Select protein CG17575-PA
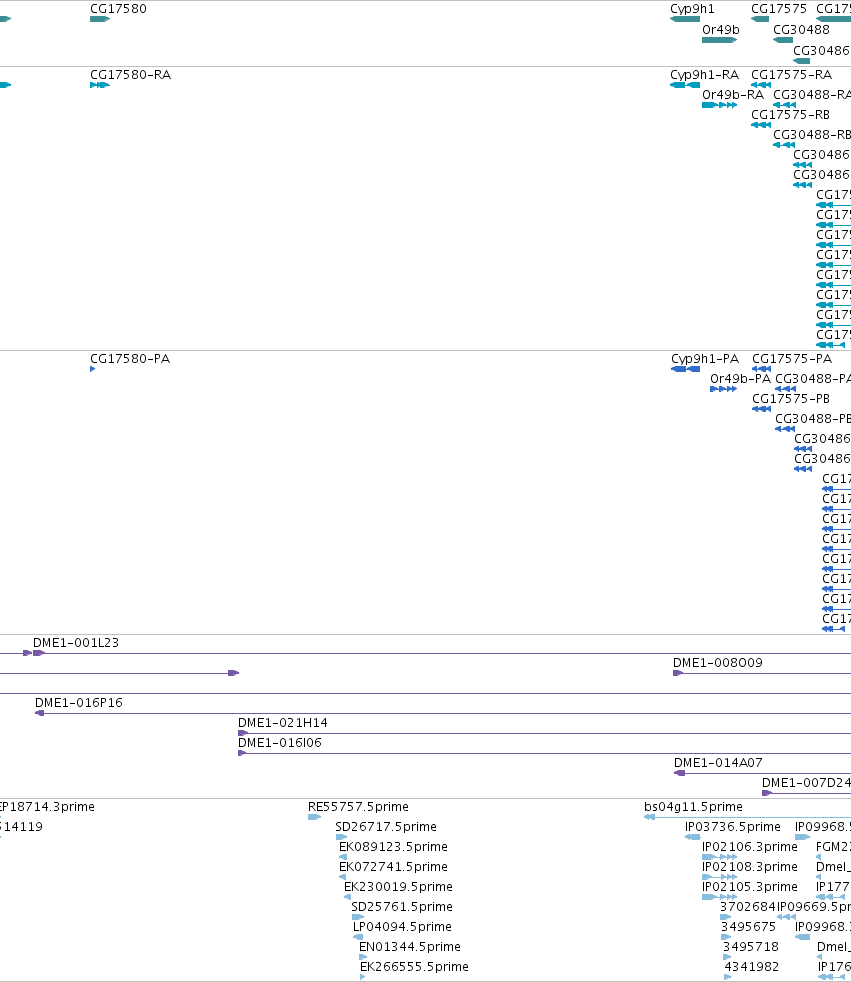The image size is (851, 982). click(792, 359)
